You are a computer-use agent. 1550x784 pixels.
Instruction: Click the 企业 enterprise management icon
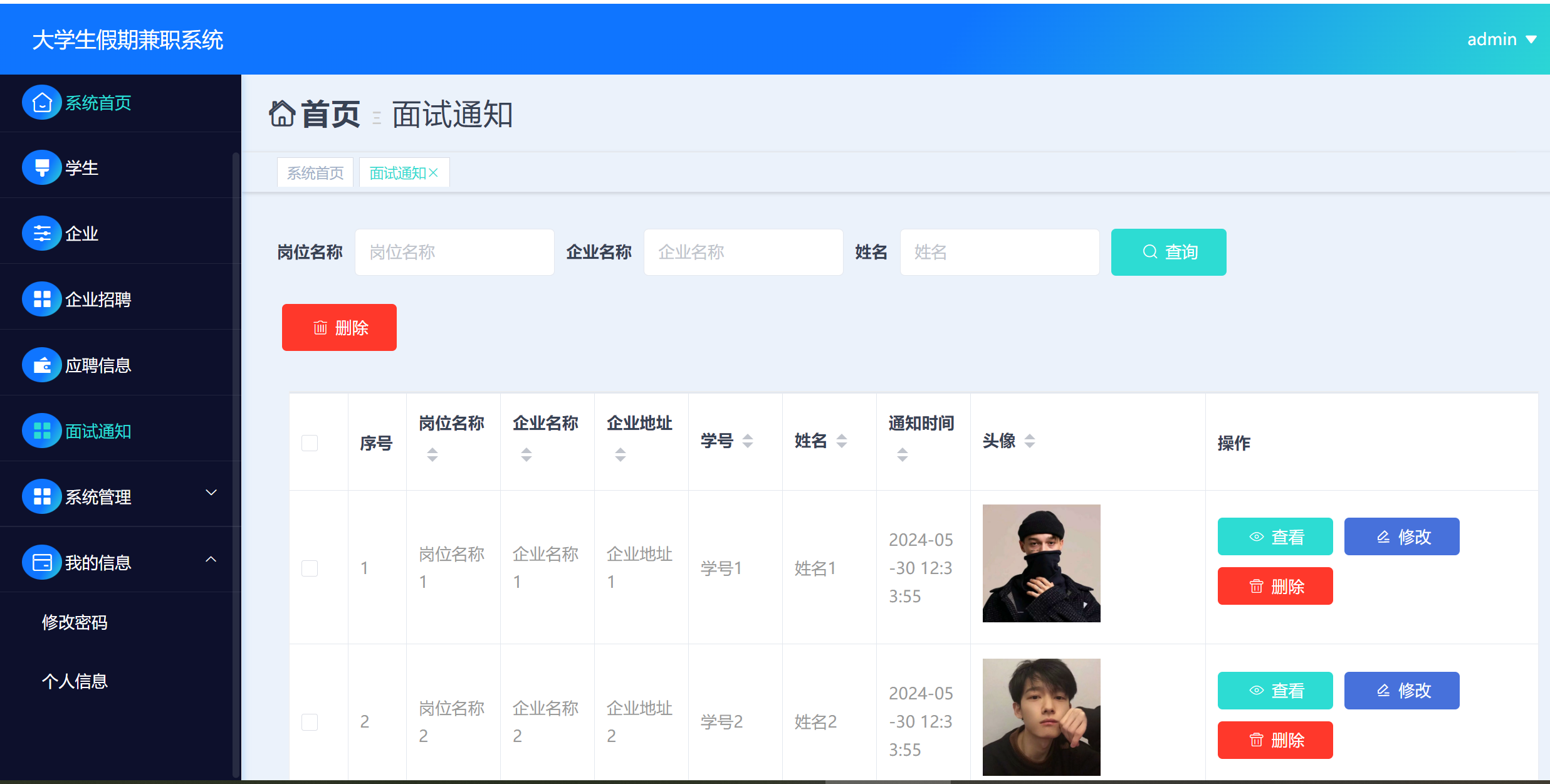click(41, 233)
